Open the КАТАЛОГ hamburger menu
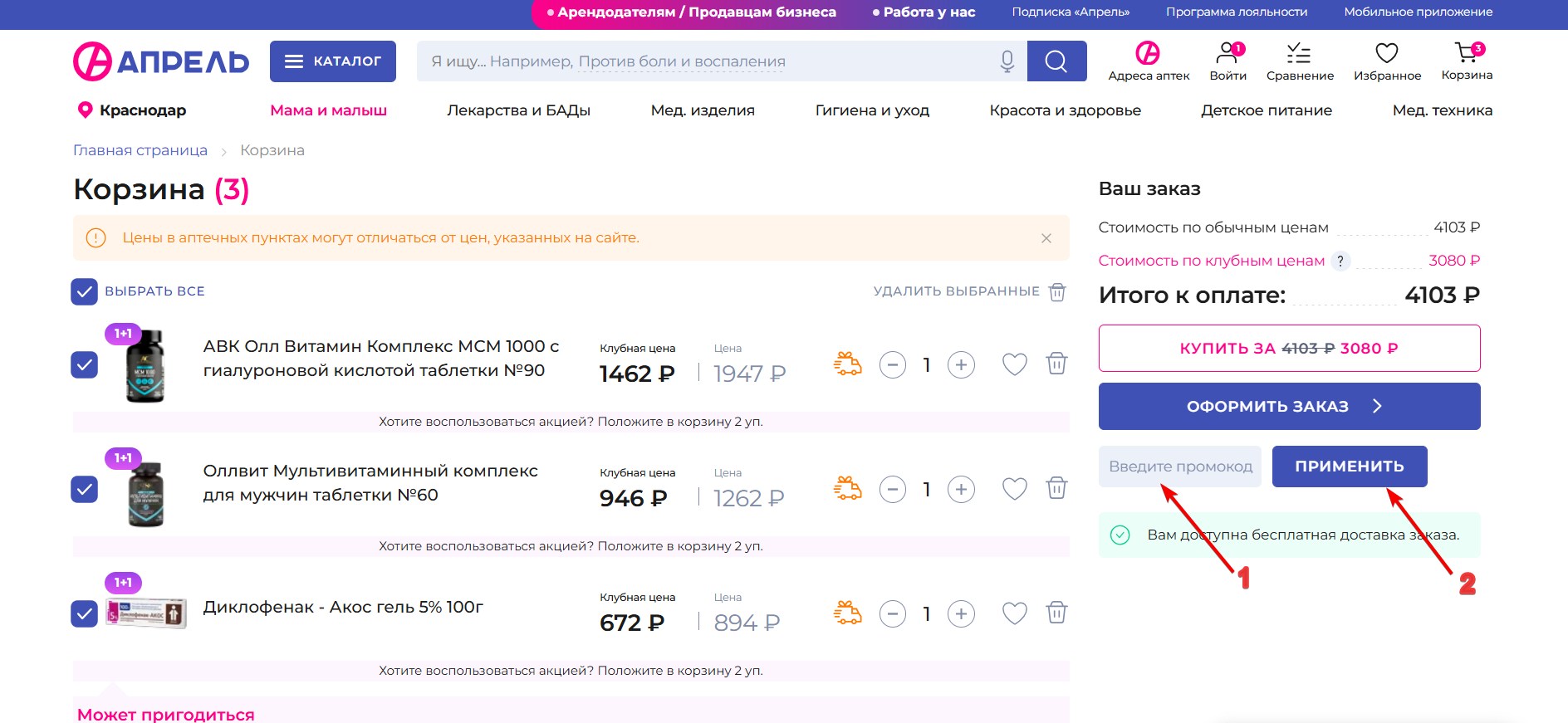Screen dimensions: 1568x723 [332, 61]
